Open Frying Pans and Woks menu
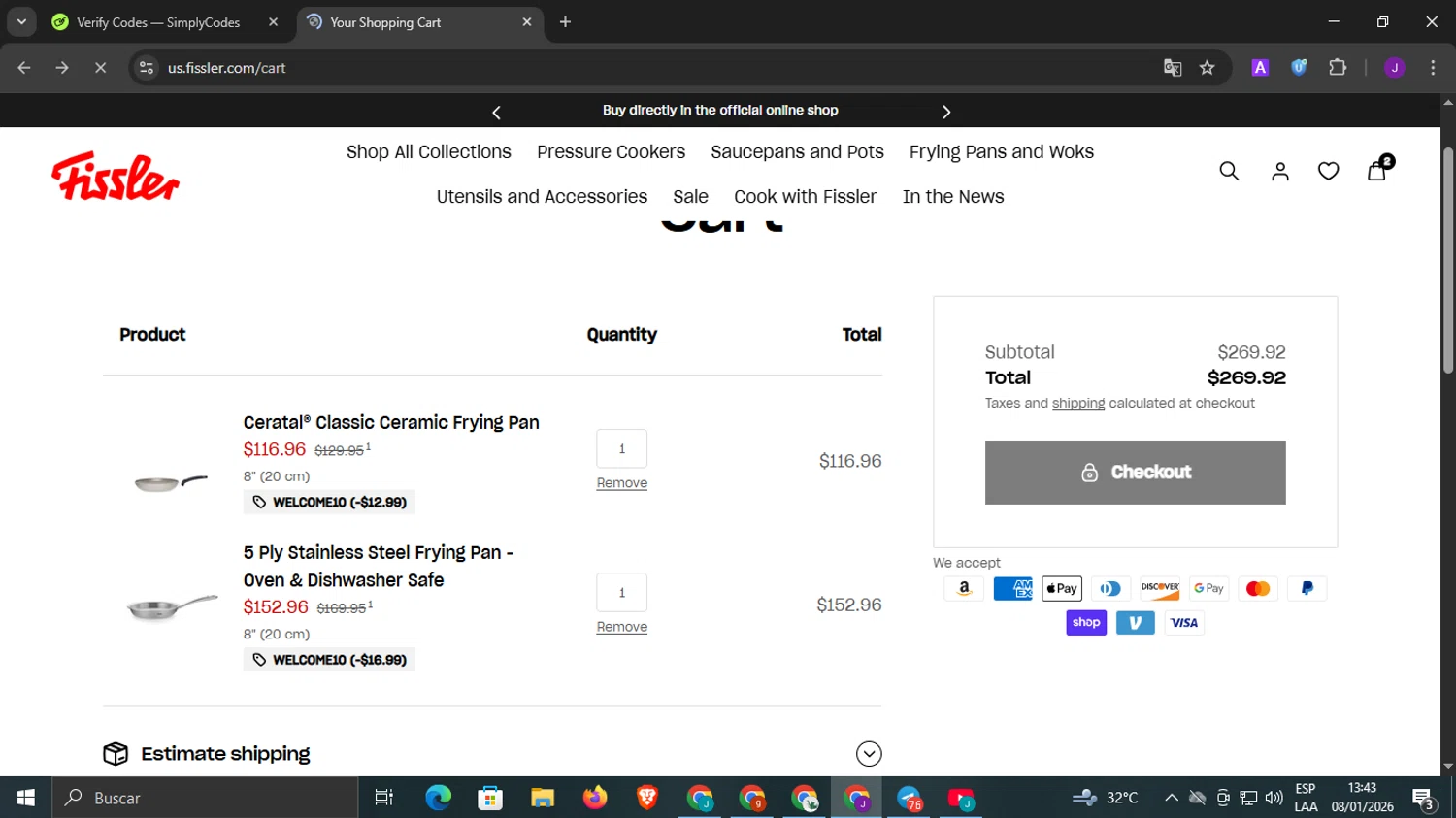The image size is (1456, 818). [1002, 152]
